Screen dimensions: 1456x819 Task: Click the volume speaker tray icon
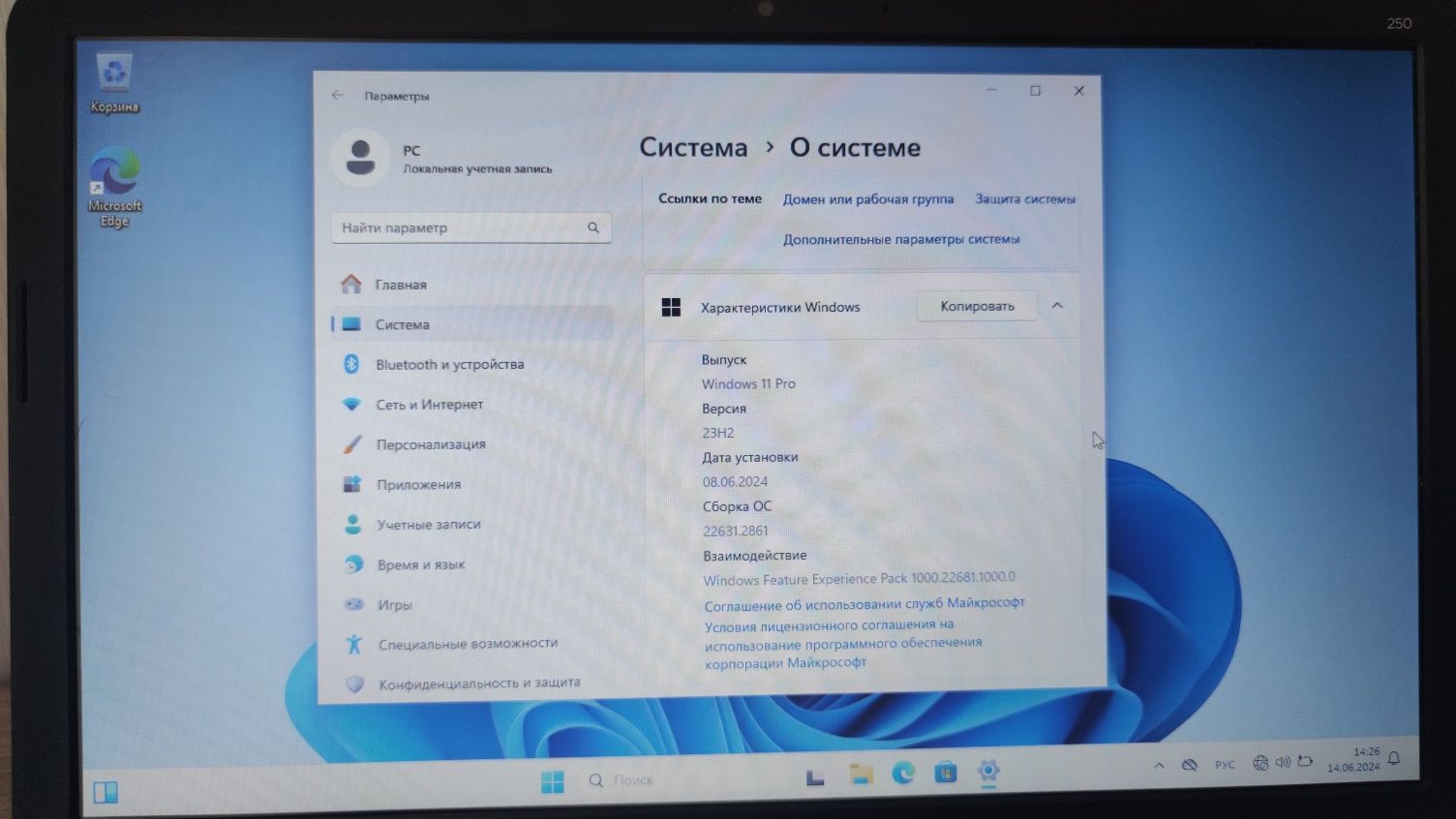point(1283,762)
